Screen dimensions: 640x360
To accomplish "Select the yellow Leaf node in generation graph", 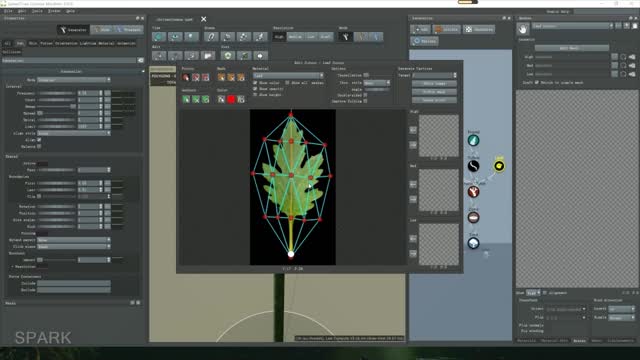I will 499,166.
